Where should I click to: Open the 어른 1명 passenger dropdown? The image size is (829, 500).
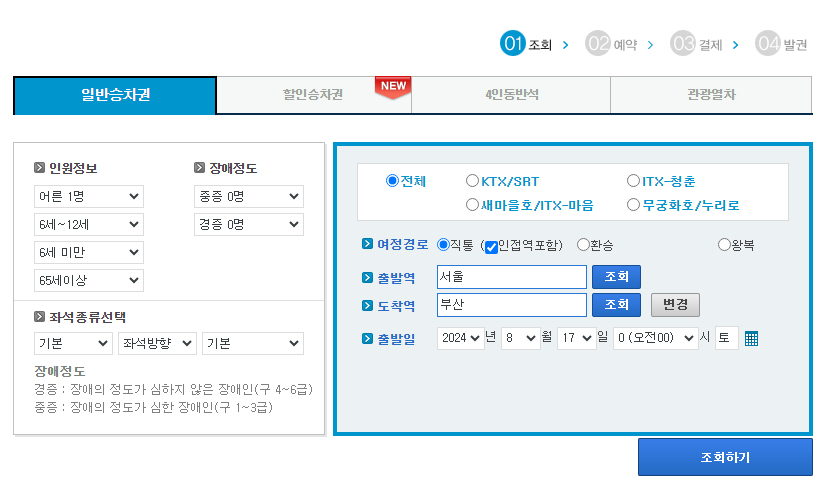click(x=89, y=196)
